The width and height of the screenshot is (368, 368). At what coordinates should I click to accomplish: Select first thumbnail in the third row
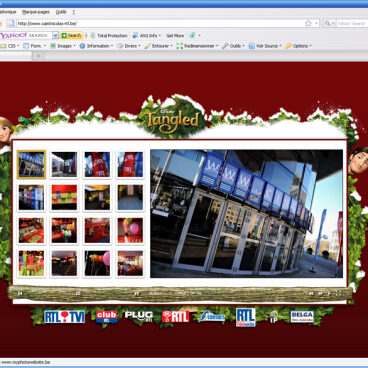point(31,231)
